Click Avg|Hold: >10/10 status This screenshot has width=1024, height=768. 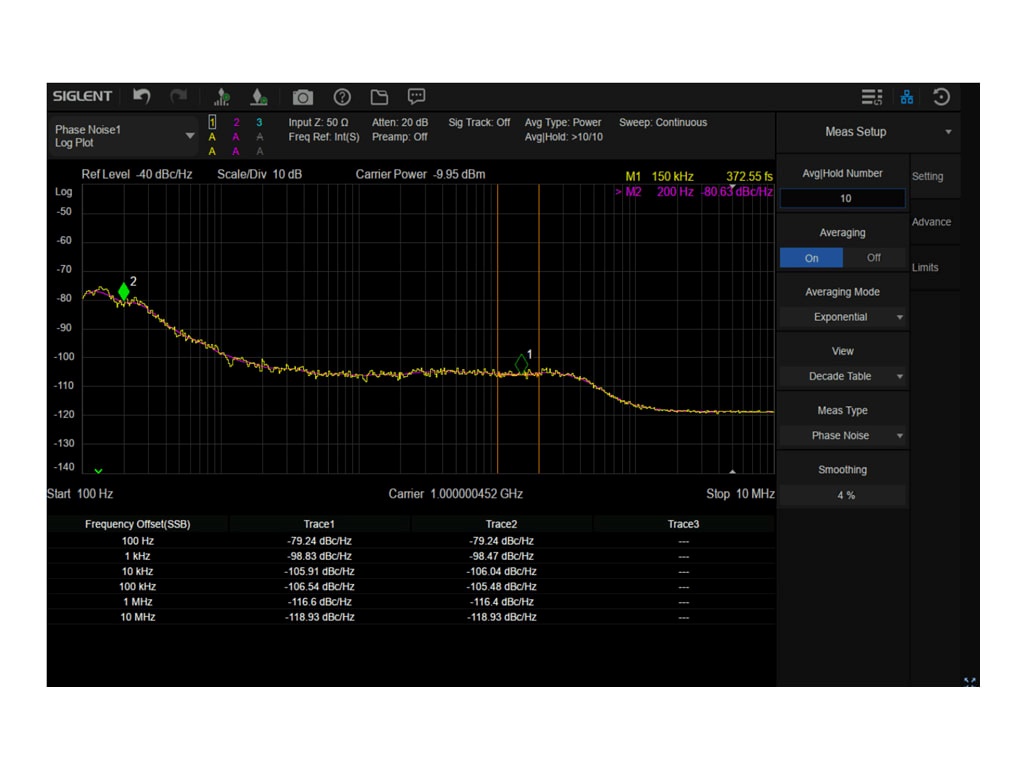(x=564, y=137)
